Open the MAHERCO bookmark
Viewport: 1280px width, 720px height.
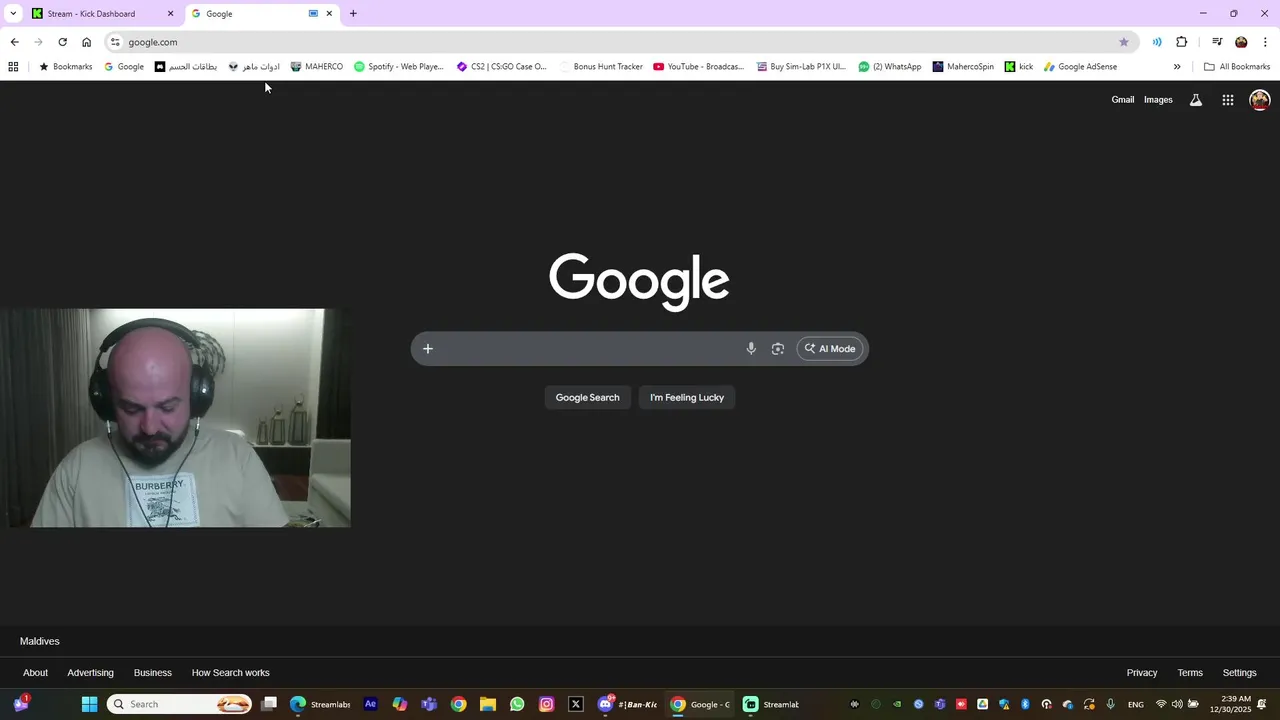click(x=316, y=67)
